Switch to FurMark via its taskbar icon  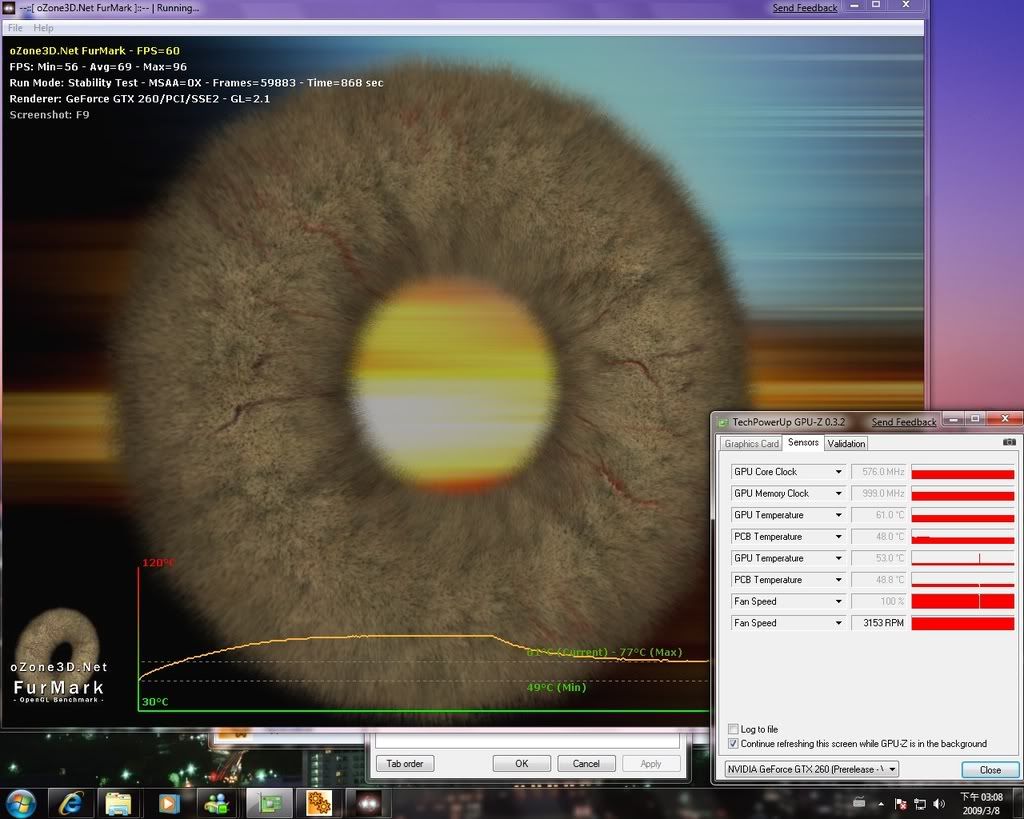point(368,803)
